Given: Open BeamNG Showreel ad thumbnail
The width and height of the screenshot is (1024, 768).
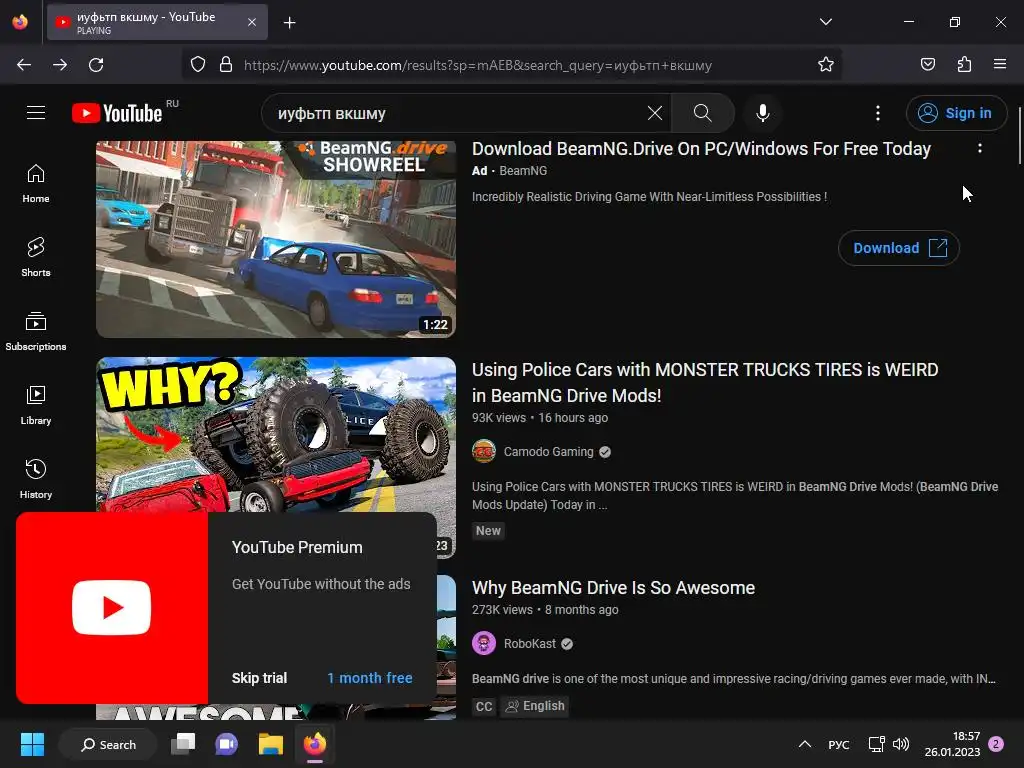Looking at the screenshot, I should 276,239.
